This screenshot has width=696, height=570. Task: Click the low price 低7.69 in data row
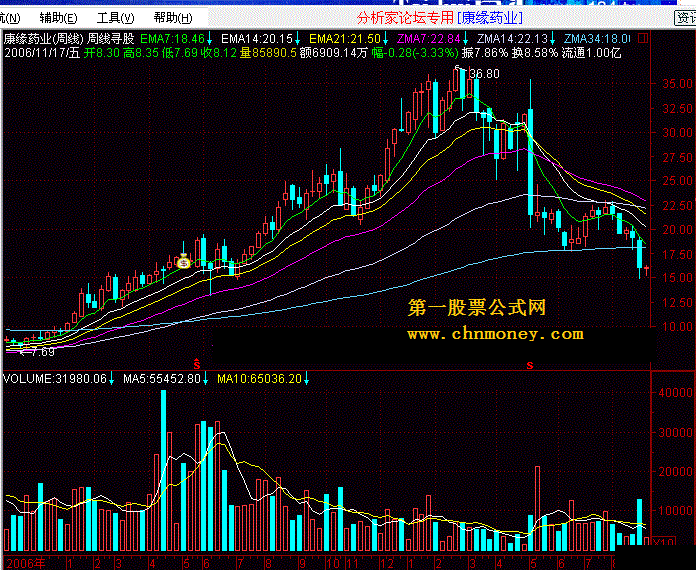point(180,53)
